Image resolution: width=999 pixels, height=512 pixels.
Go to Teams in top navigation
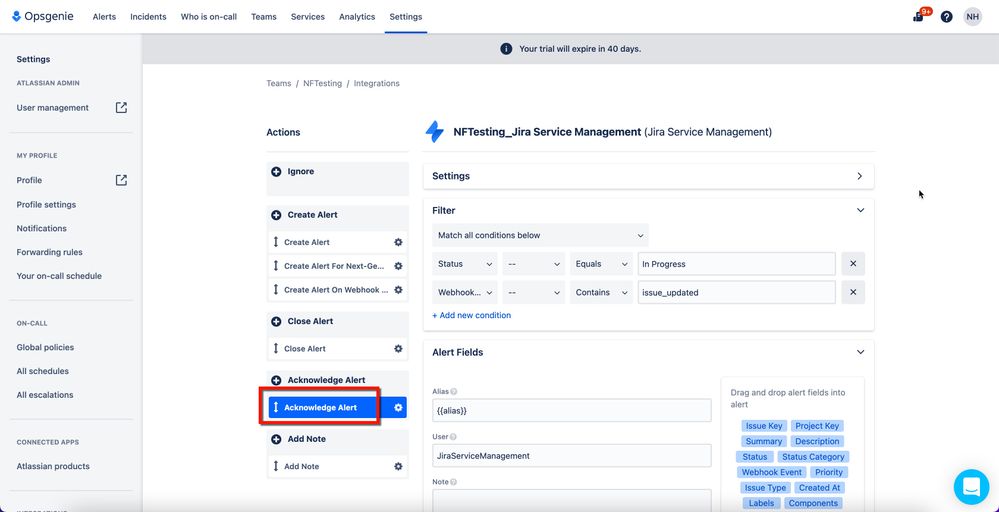tap(264, 17)
